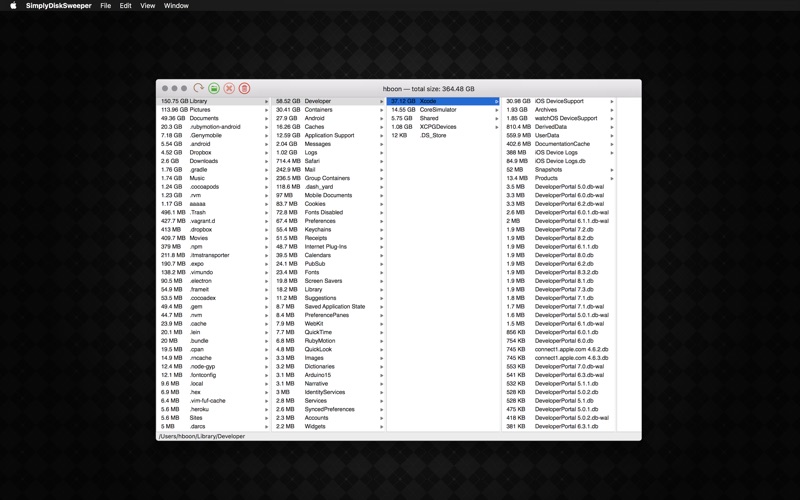Open the Apple menu
The width and height of the screenshot is (800, 500).
[x=13, y=6]
